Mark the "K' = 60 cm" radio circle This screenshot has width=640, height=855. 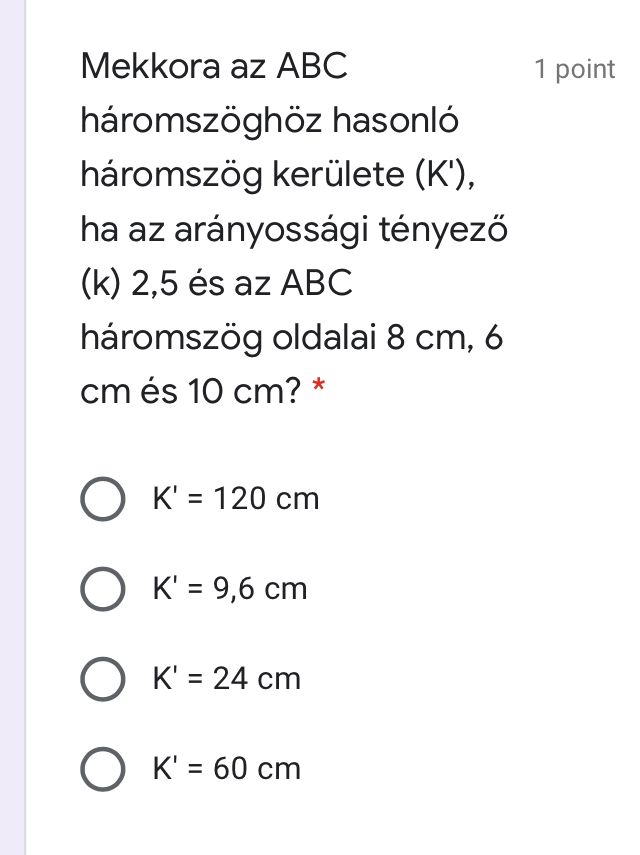[102, 770]
